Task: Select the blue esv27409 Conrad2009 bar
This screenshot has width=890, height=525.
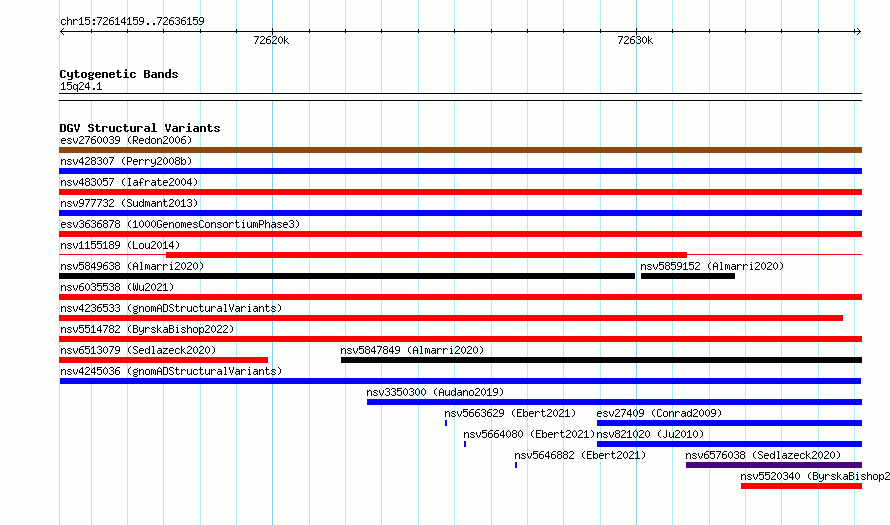Action: (729, 423)
